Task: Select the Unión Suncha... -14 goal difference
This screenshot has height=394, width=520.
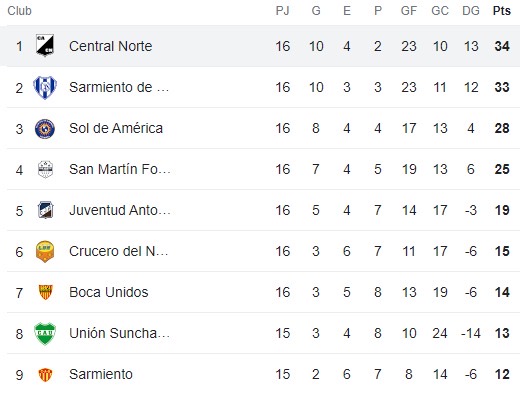Action: (470, 333)
